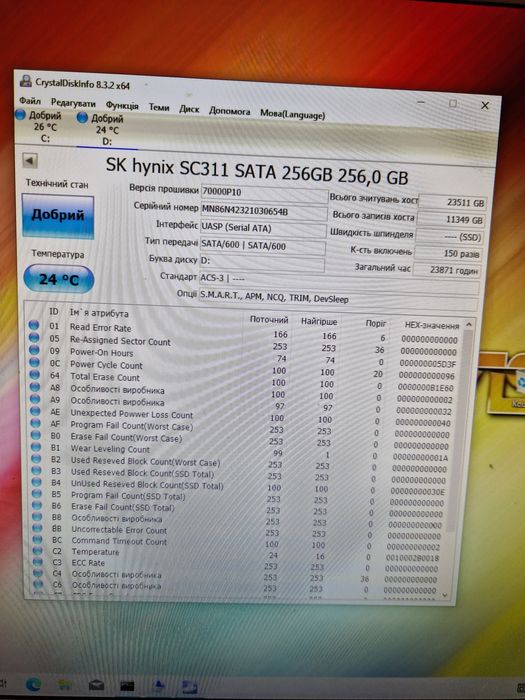Open File Explorer from the taskbar
The width and height of the screenshot is (525, 700).
pos(66,685)
